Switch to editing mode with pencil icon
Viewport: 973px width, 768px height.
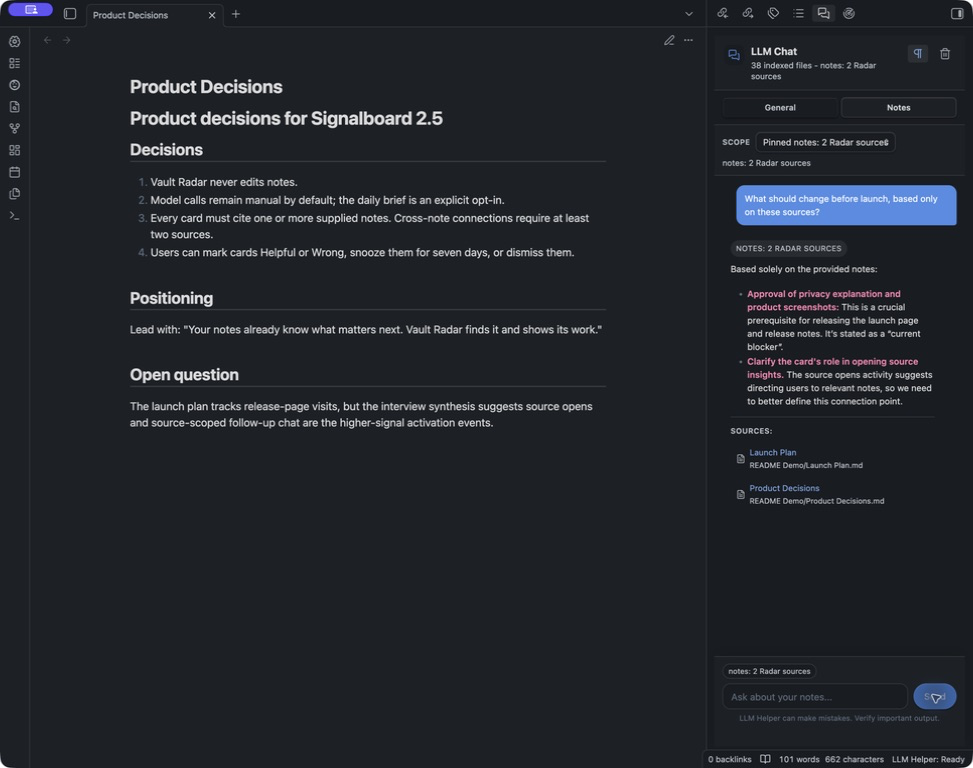tap(669, 40)
